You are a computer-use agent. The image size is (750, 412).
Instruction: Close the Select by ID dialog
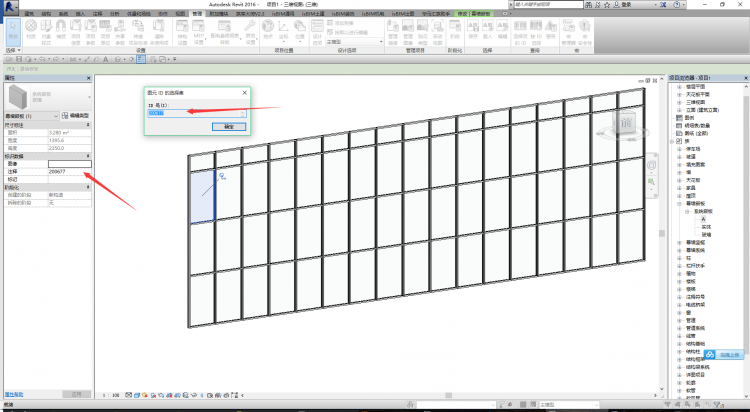tap(244, 93)
